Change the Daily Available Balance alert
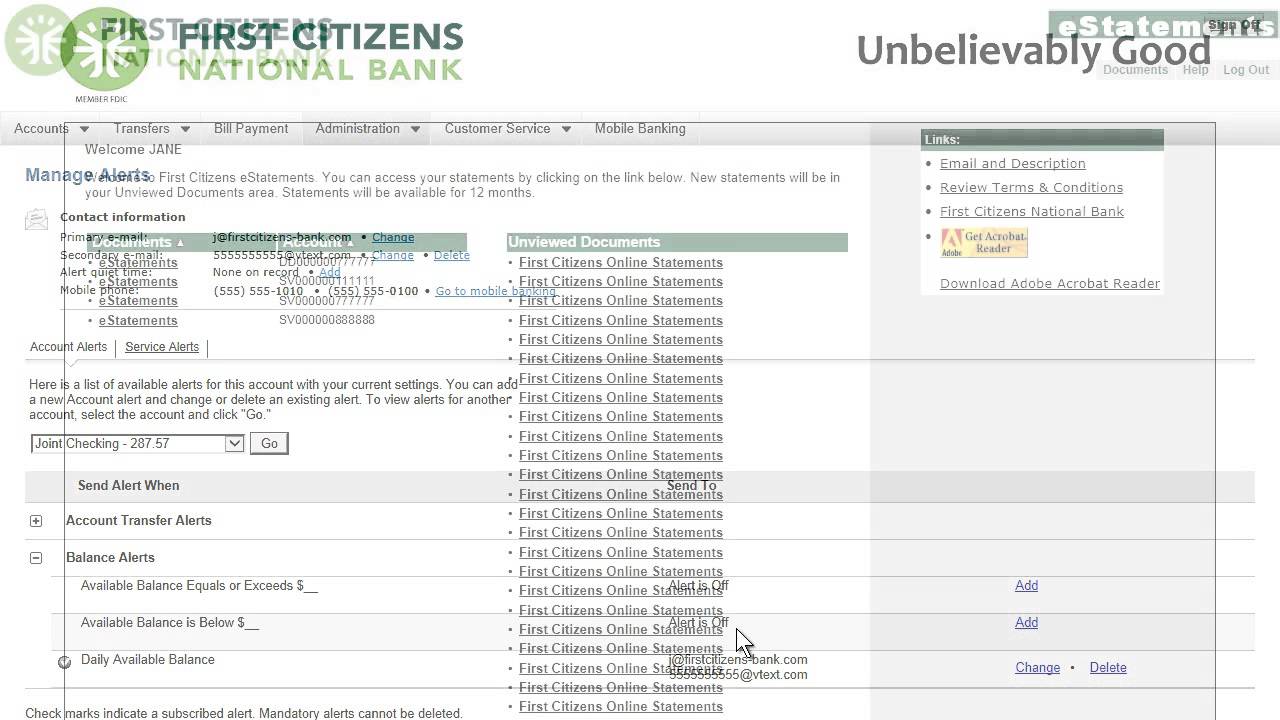Viewport: 1280px width, 720px height. click(x=1037, y=668)
